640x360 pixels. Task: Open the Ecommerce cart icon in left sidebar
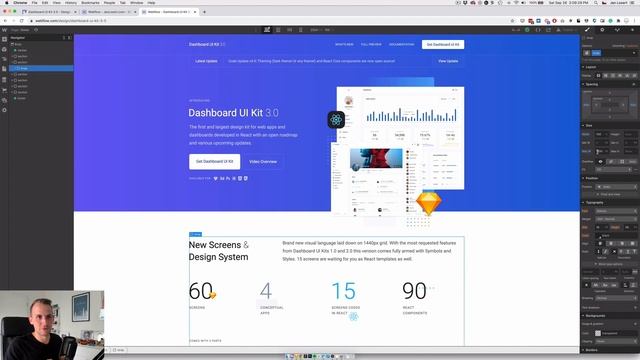4,90
